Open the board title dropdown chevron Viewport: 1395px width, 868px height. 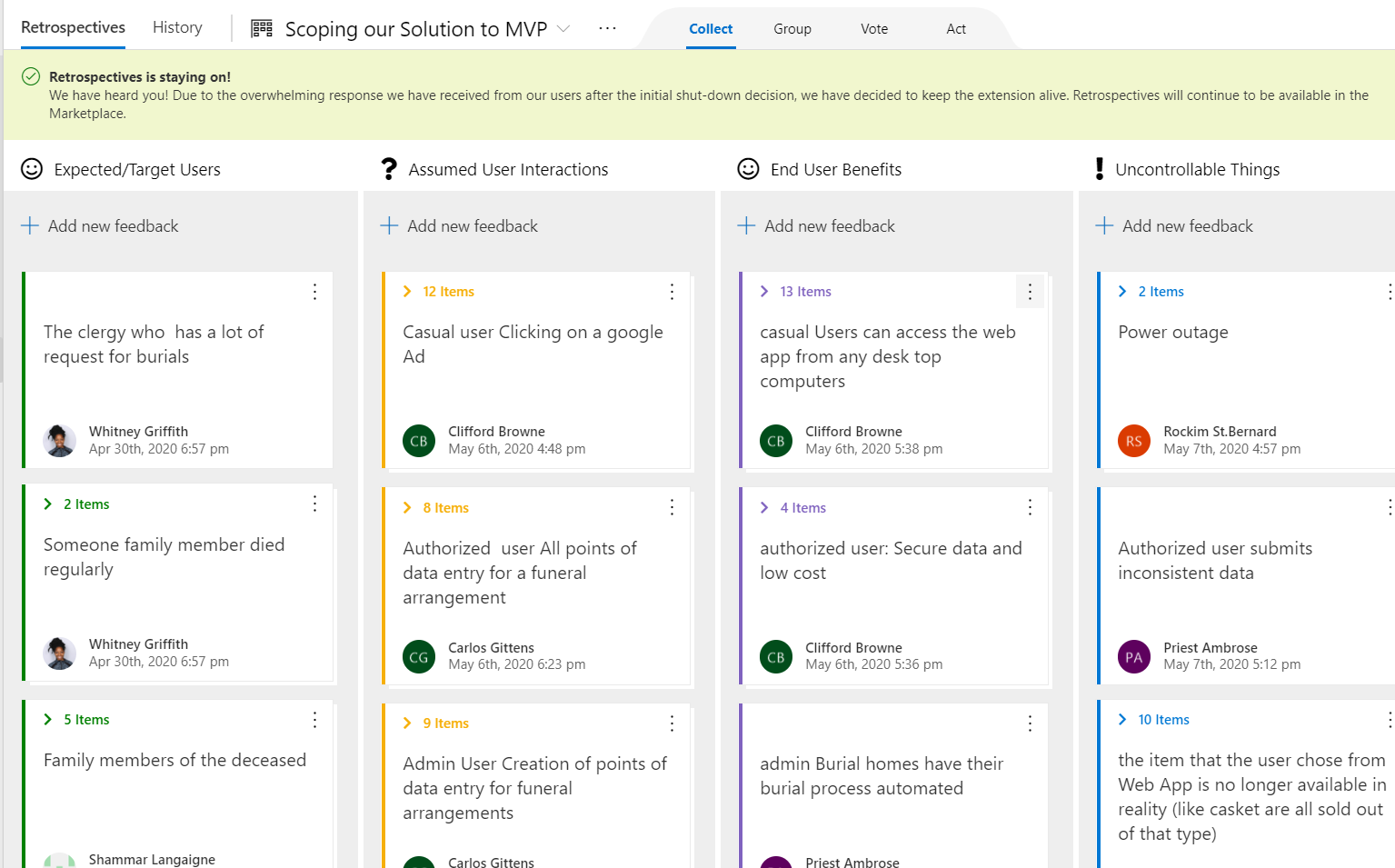(563, 28)
